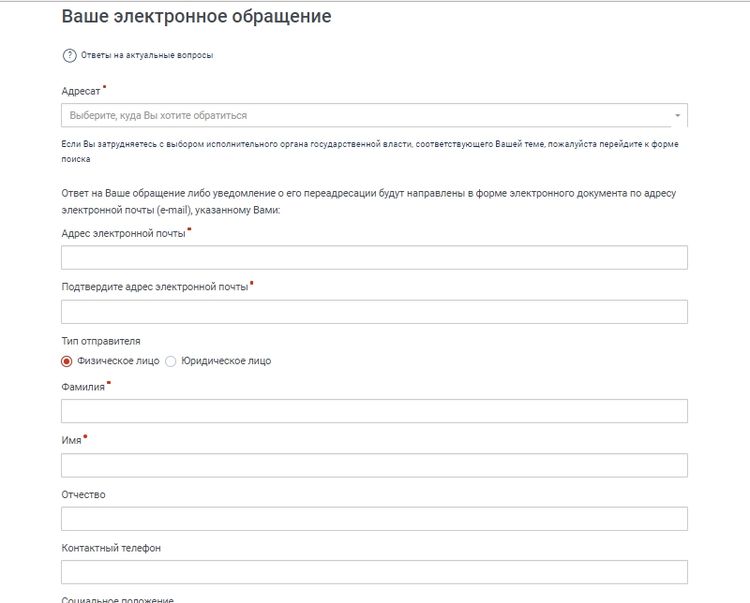Click the "Контактный телефон" input field
This screenshot has height=603, width=750.
pos(374,572)
